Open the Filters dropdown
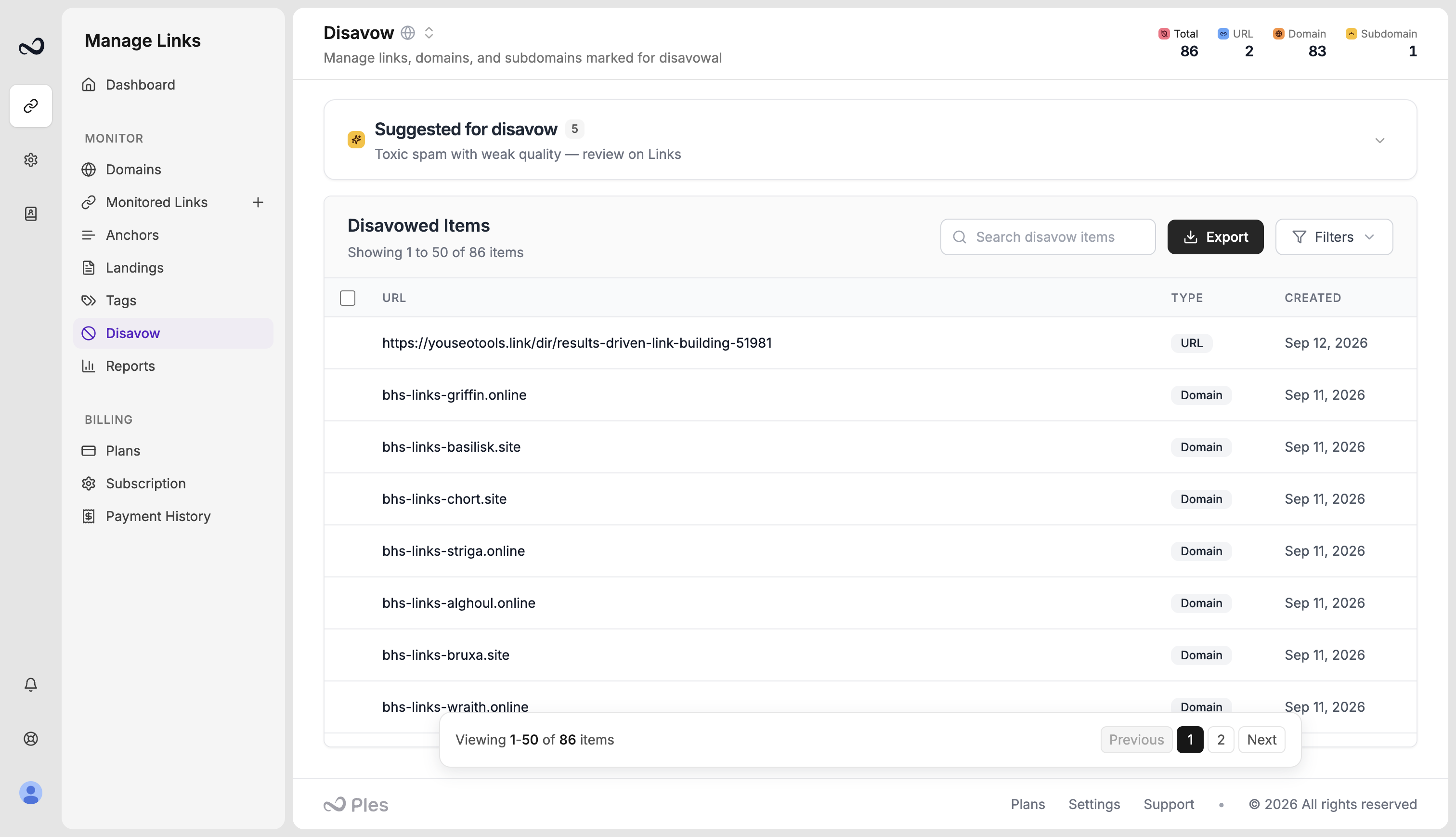This screenshot has height=837, width=1456. [1334, 237]
